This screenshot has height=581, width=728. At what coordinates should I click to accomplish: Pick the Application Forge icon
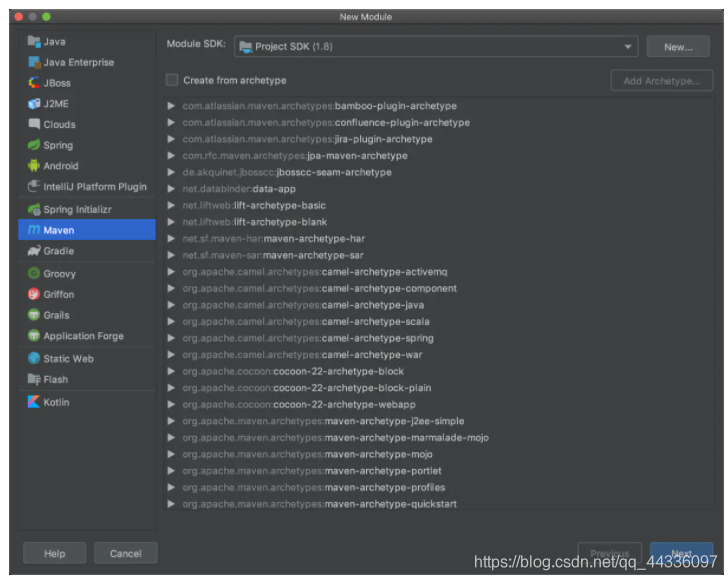[x=34, y=335]
